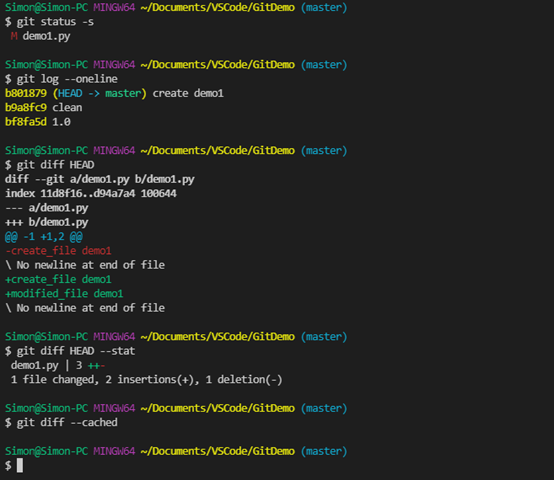
Task: Click the '@@ -1 +1,2 @@' hunk header
Action: click(44, 237)
